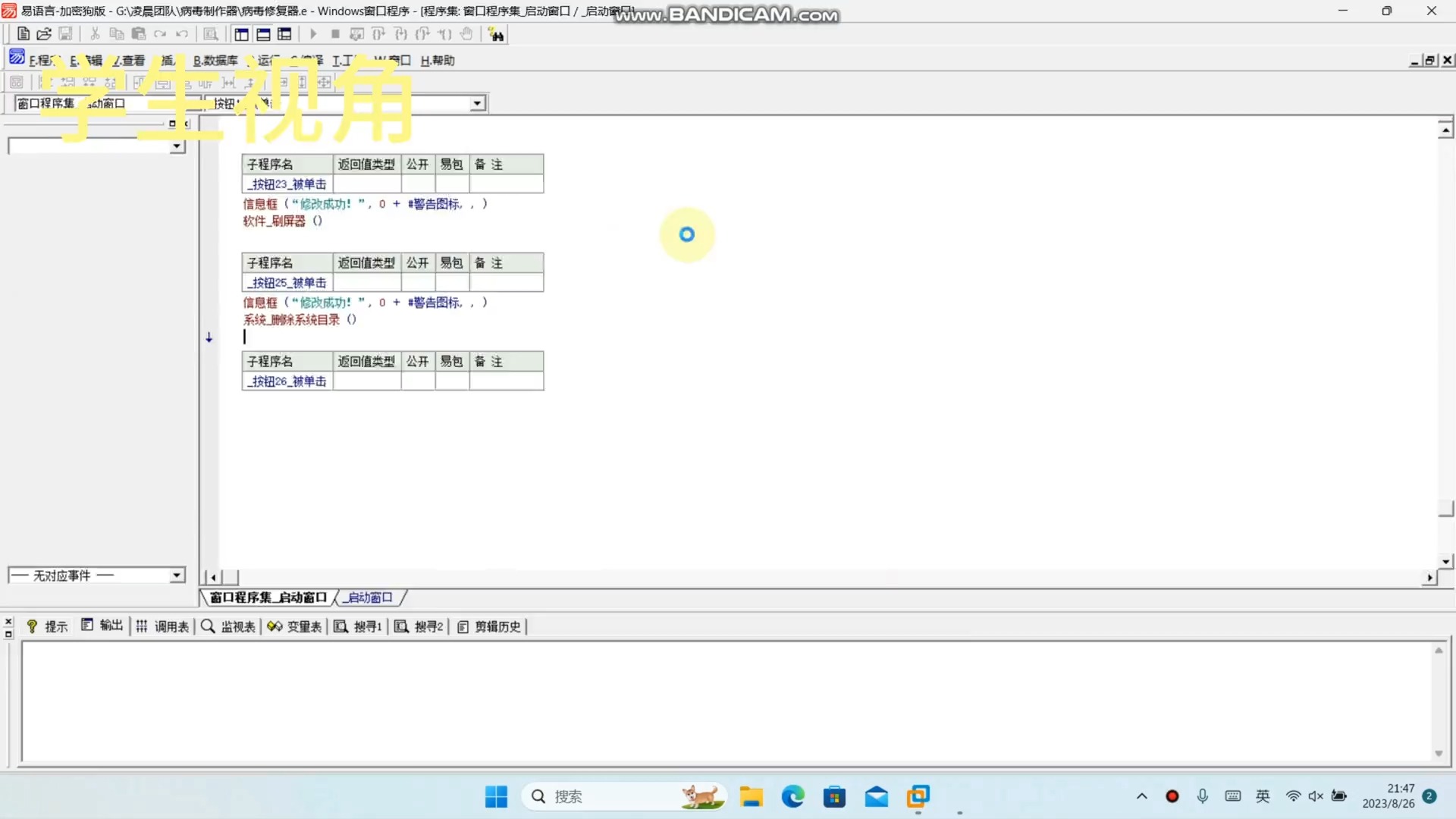1456x819 pixels.
Task: Click the Cut (scissors) toolbar icon
Action: (x=95, y=34)
